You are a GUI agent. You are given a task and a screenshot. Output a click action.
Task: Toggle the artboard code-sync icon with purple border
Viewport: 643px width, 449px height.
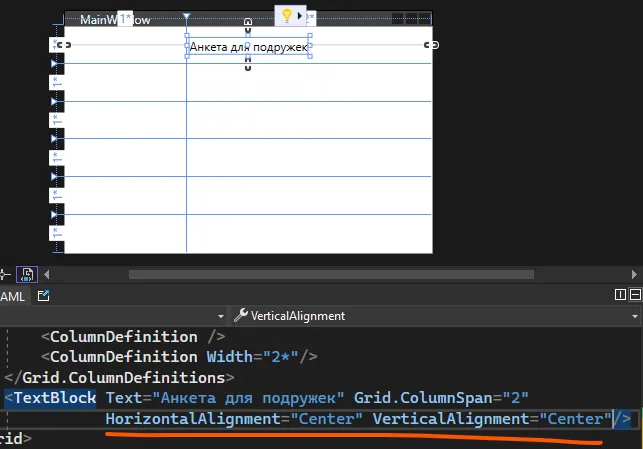tap(27, 274)
